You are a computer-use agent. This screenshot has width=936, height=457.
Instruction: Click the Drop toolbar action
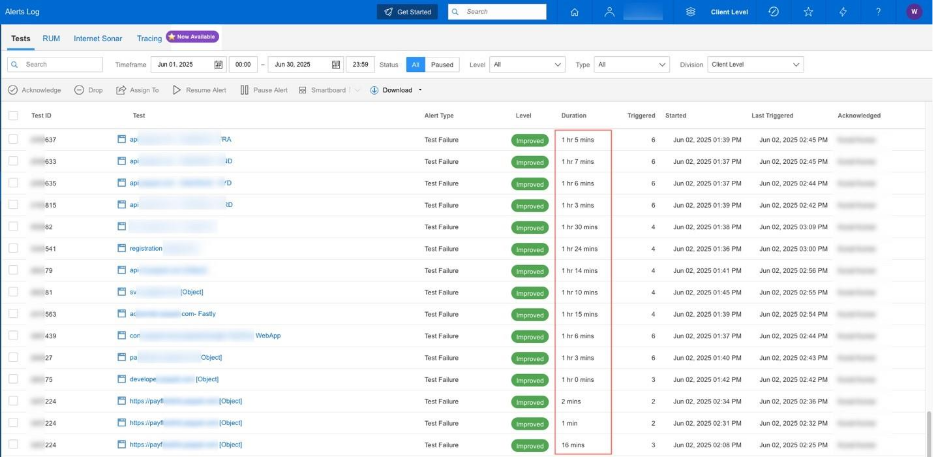coord(88,90)
